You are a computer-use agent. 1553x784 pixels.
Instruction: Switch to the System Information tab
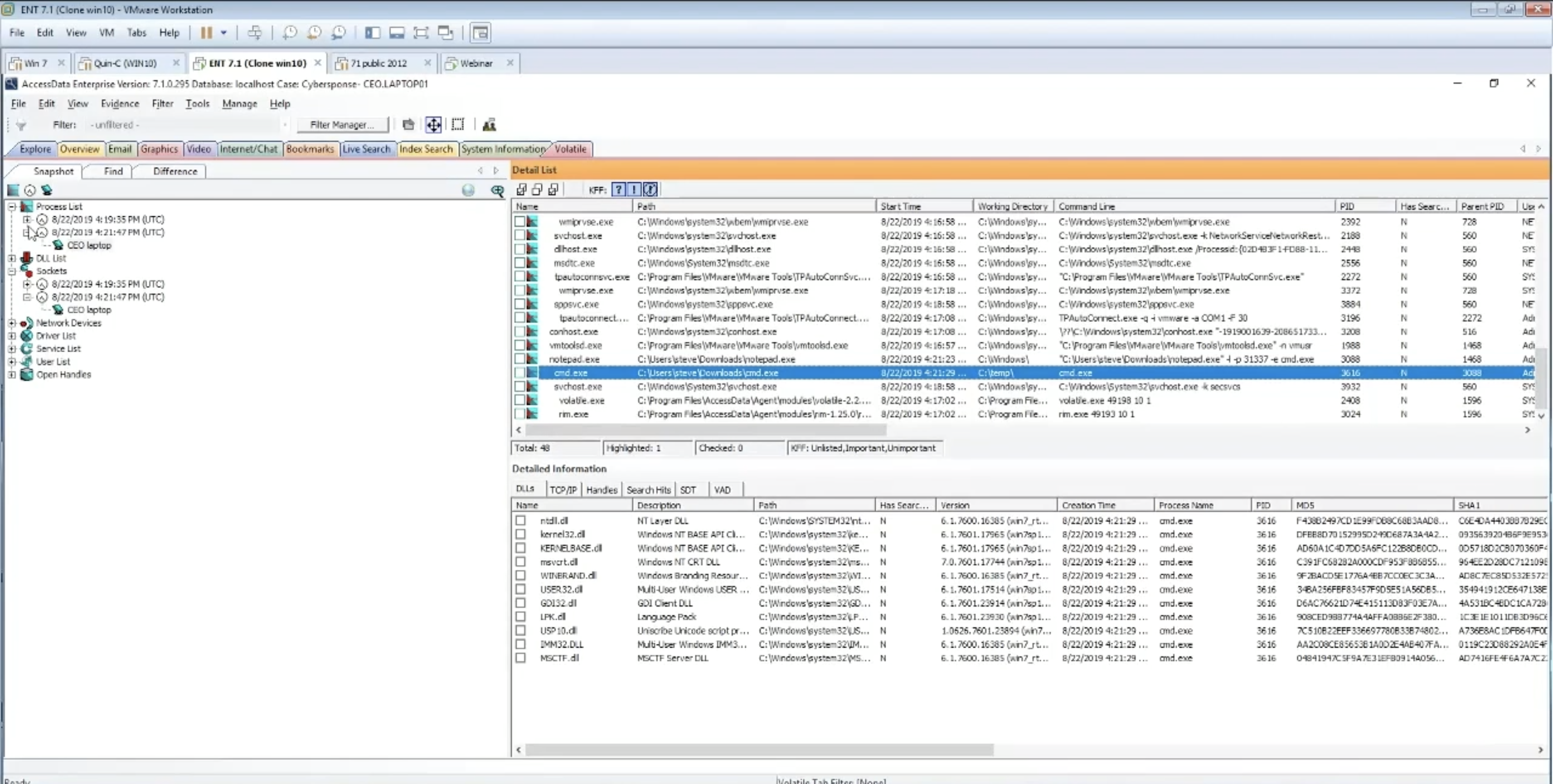[503, 149]
